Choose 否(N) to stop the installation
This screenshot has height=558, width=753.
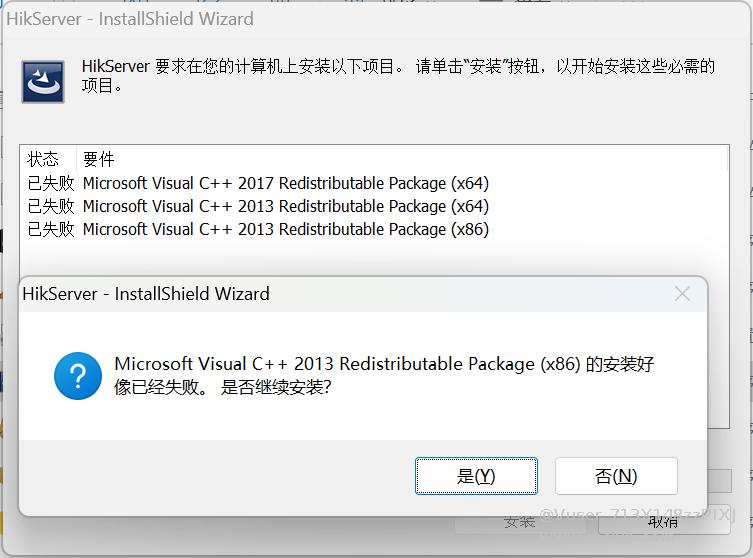(x=616, y=476)
